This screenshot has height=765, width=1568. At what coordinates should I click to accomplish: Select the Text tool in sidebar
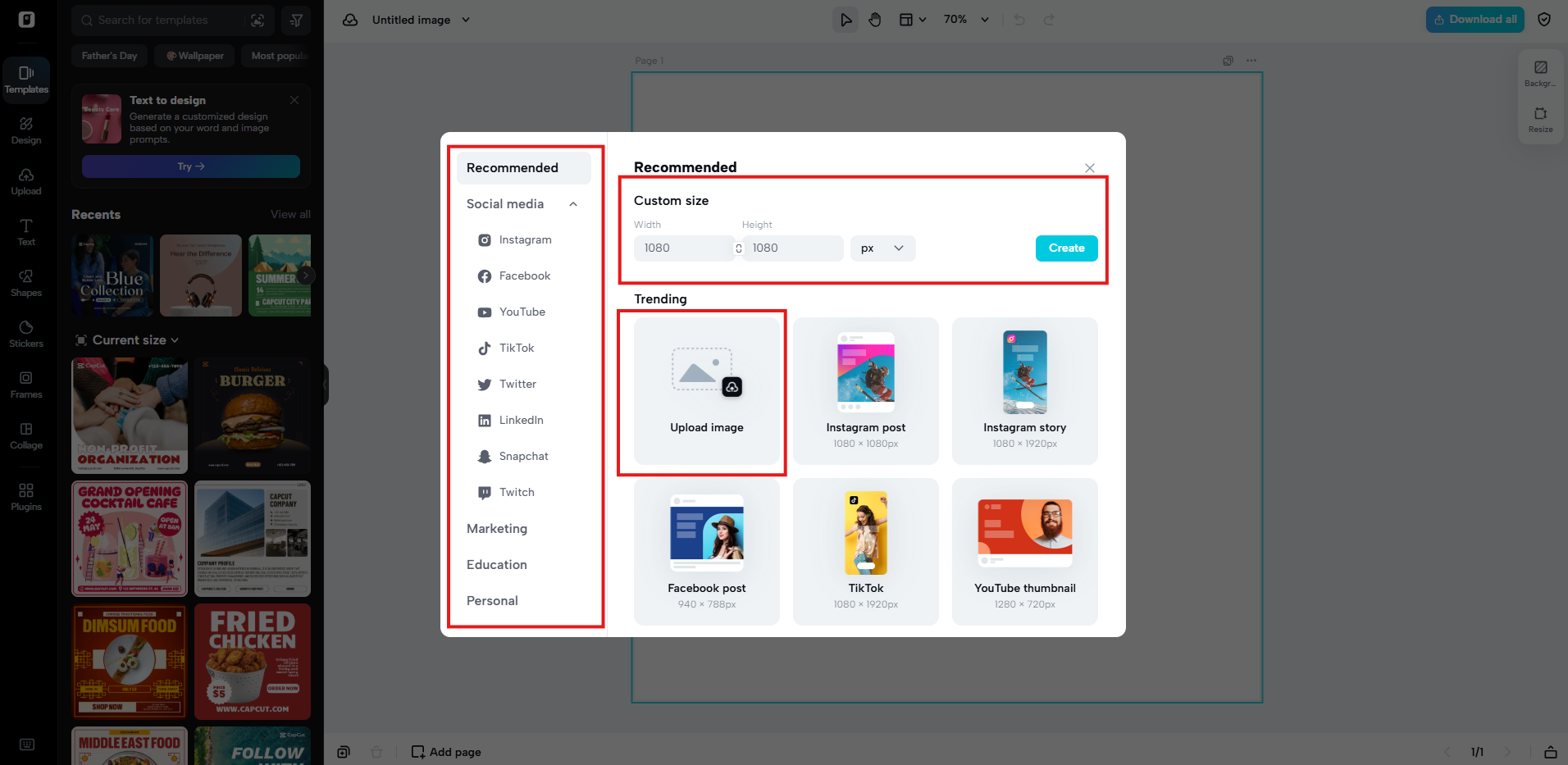pos(26,232)
